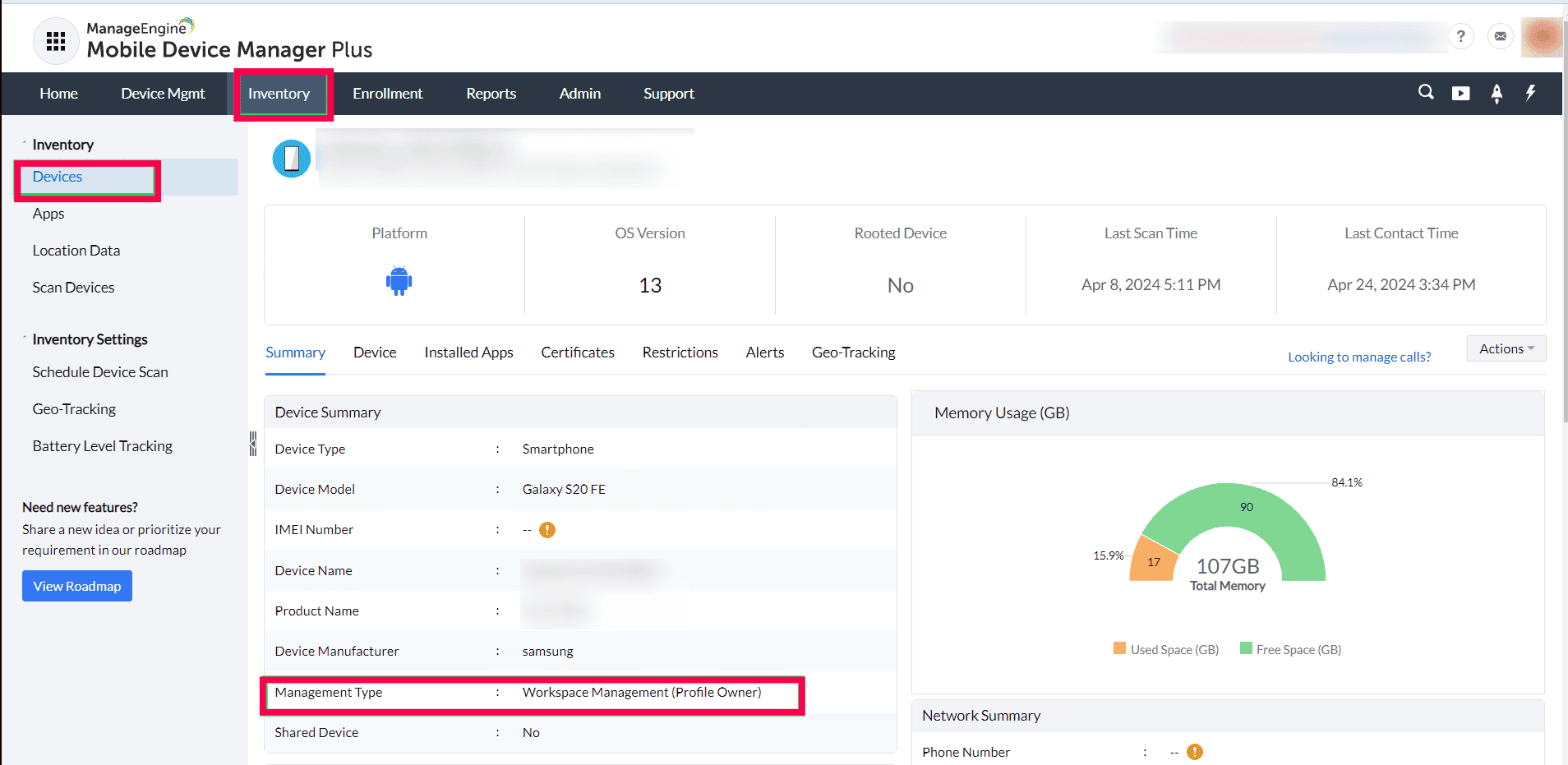The width and height of the screenshot is (1568, 765).
Task: Collapse the Inventory Settings section
Action: (25, 339)
